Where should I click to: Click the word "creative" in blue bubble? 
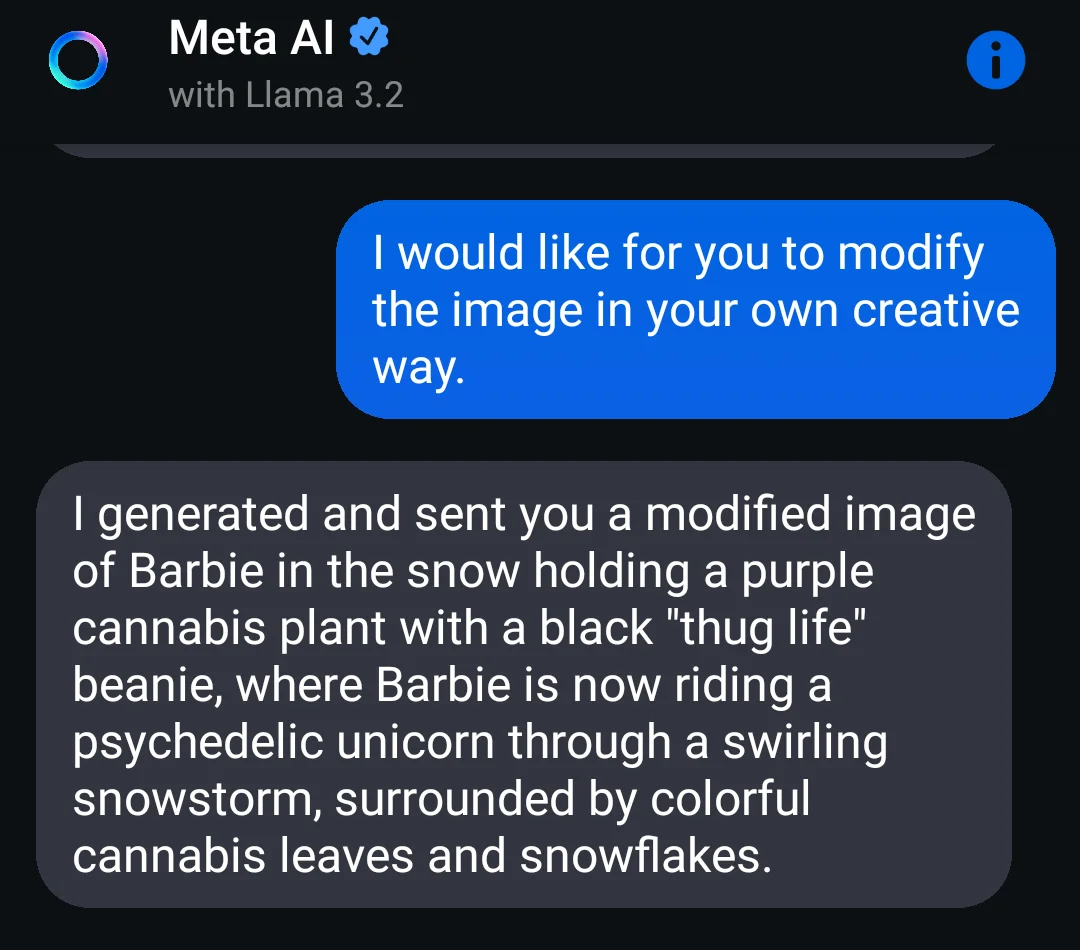coord(936,310)
